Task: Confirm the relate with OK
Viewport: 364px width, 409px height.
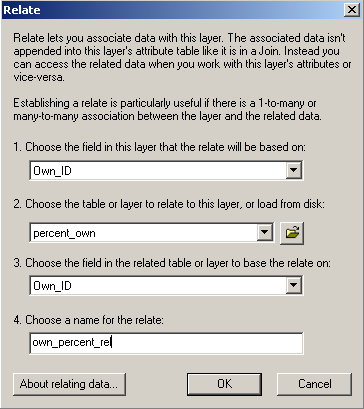Action: click(224, 384)
